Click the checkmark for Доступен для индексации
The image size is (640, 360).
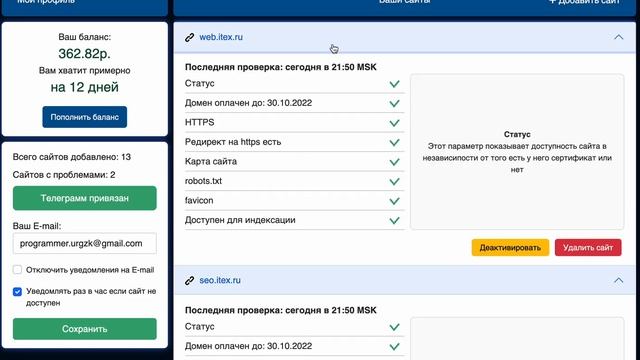click(394, 220)
